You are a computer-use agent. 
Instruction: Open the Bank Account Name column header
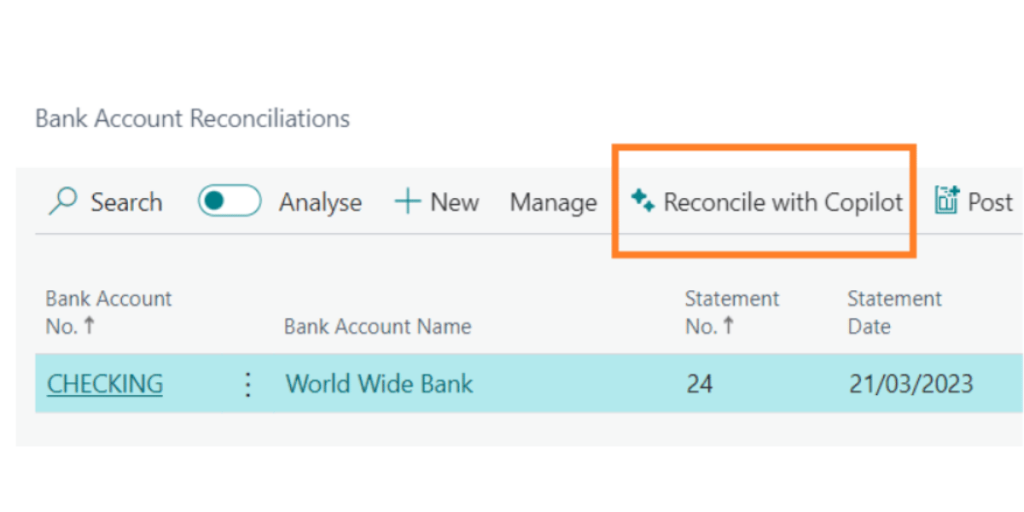click(377, 327)
